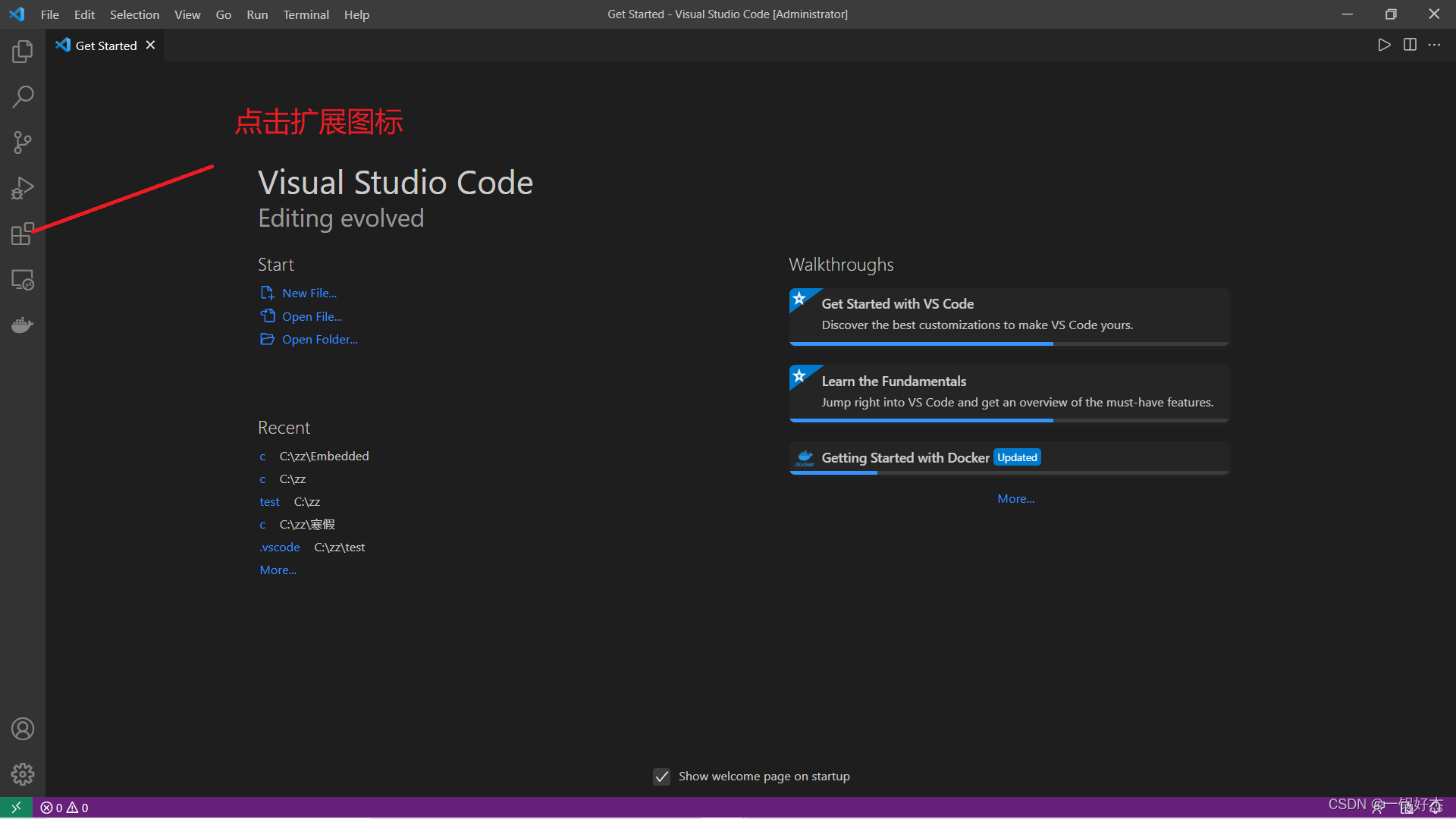Open Learn the Fundamentals walkthrough

[x=1009, y=393]
